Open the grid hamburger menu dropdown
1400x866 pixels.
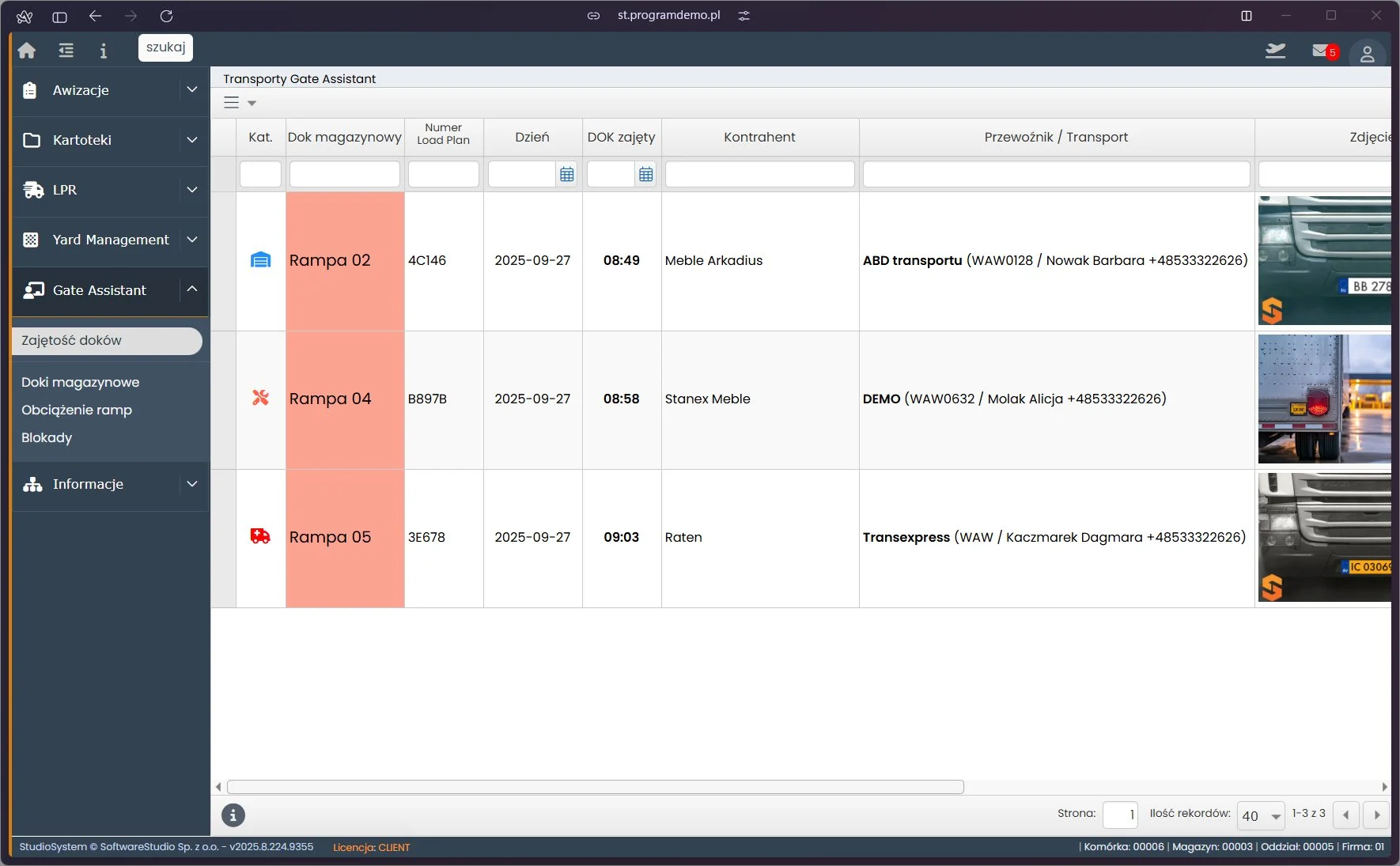[240, 103]
